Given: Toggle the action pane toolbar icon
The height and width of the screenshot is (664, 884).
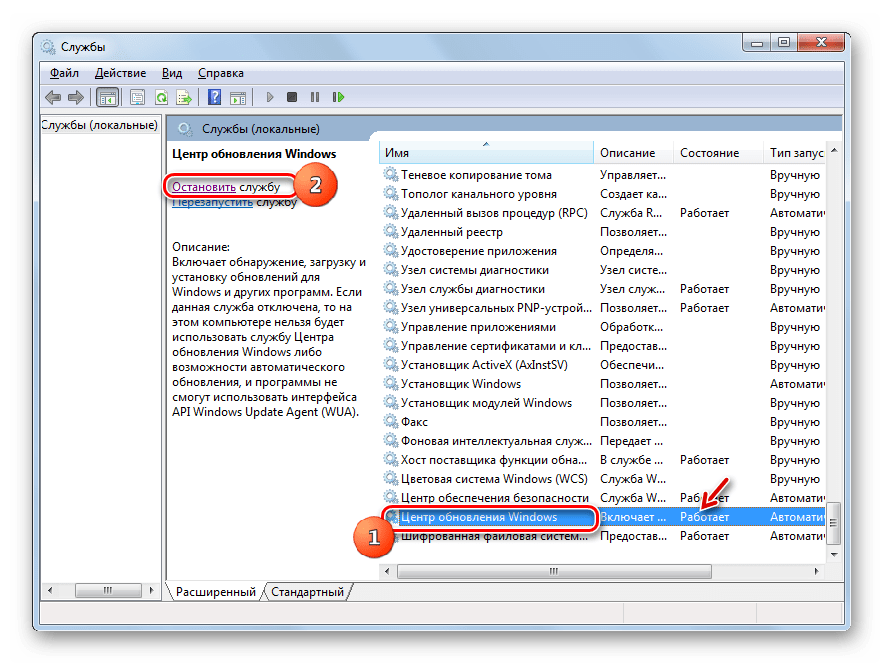Looking at the screenshot, I should point(238,98).
